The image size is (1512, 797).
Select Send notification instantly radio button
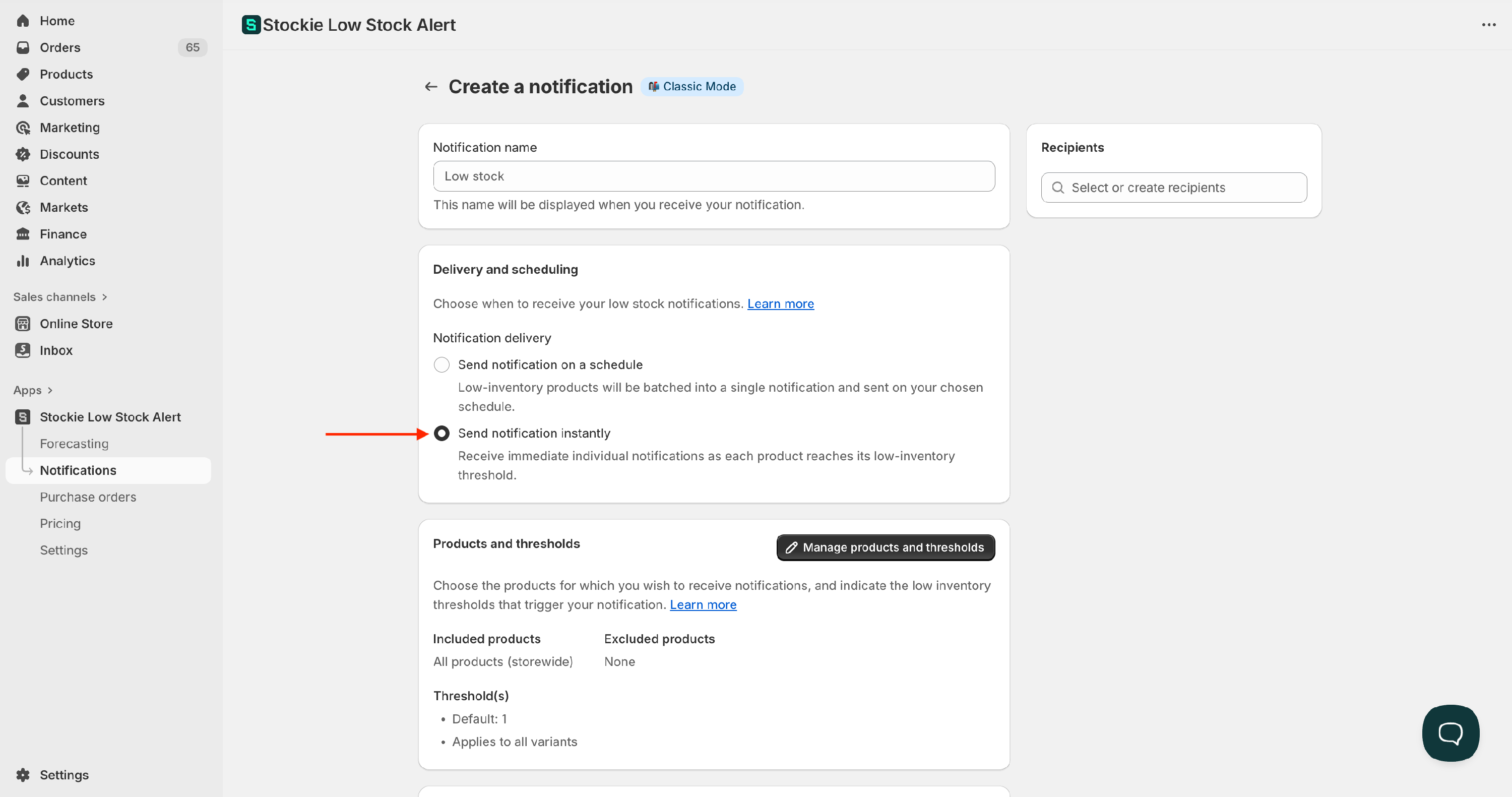click(442, 433)
